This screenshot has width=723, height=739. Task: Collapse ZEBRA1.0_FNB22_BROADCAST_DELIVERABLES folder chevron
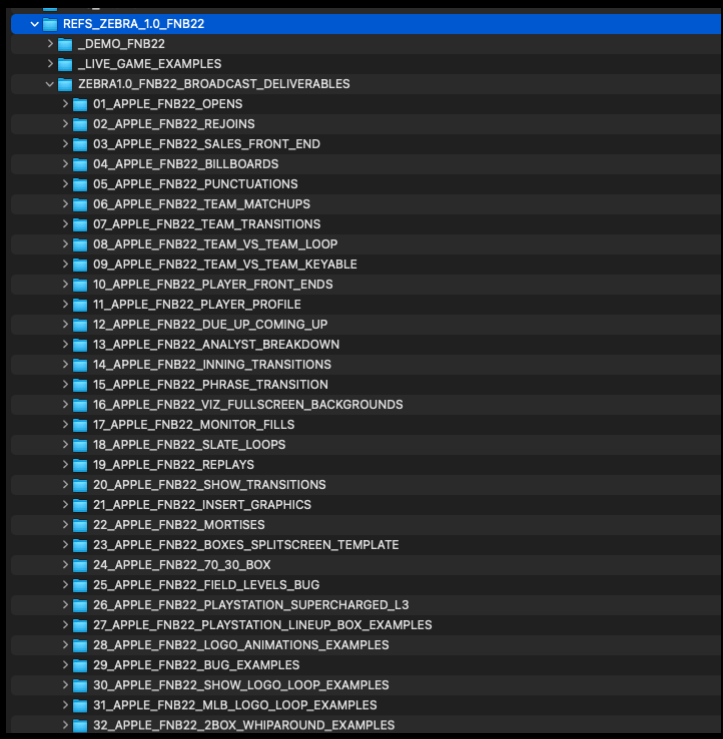coord(49,84)
